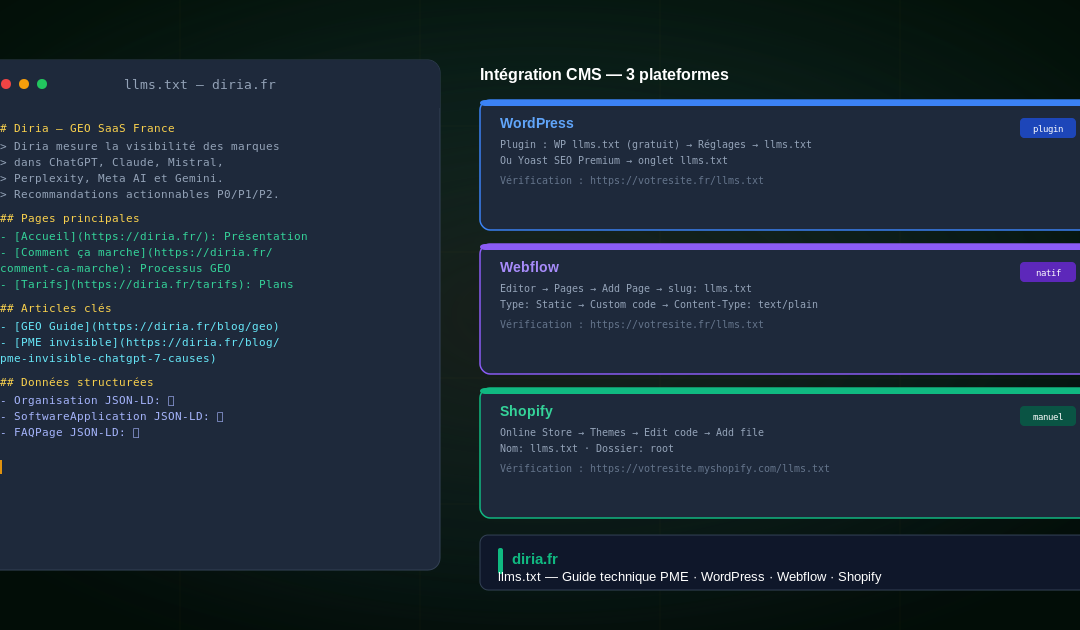The height and width of the screenshot is (630, 1080).
Task: Click the Type: Static → Custom code line
Action: 658,304
